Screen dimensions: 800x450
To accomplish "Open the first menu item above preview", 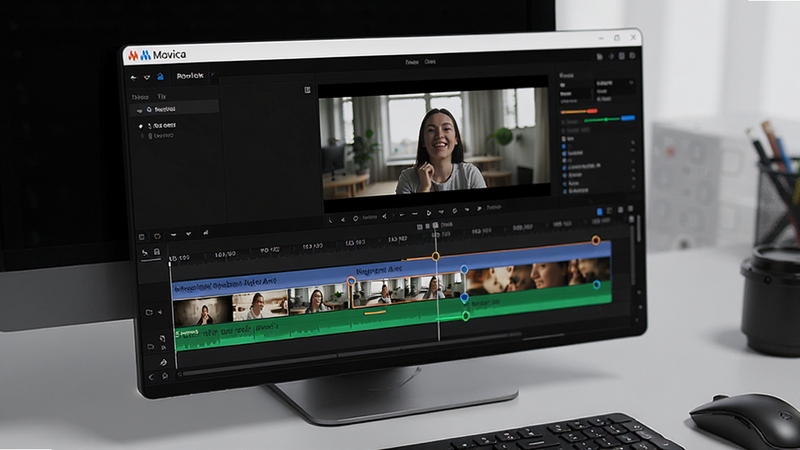I will tap(412, 62).
